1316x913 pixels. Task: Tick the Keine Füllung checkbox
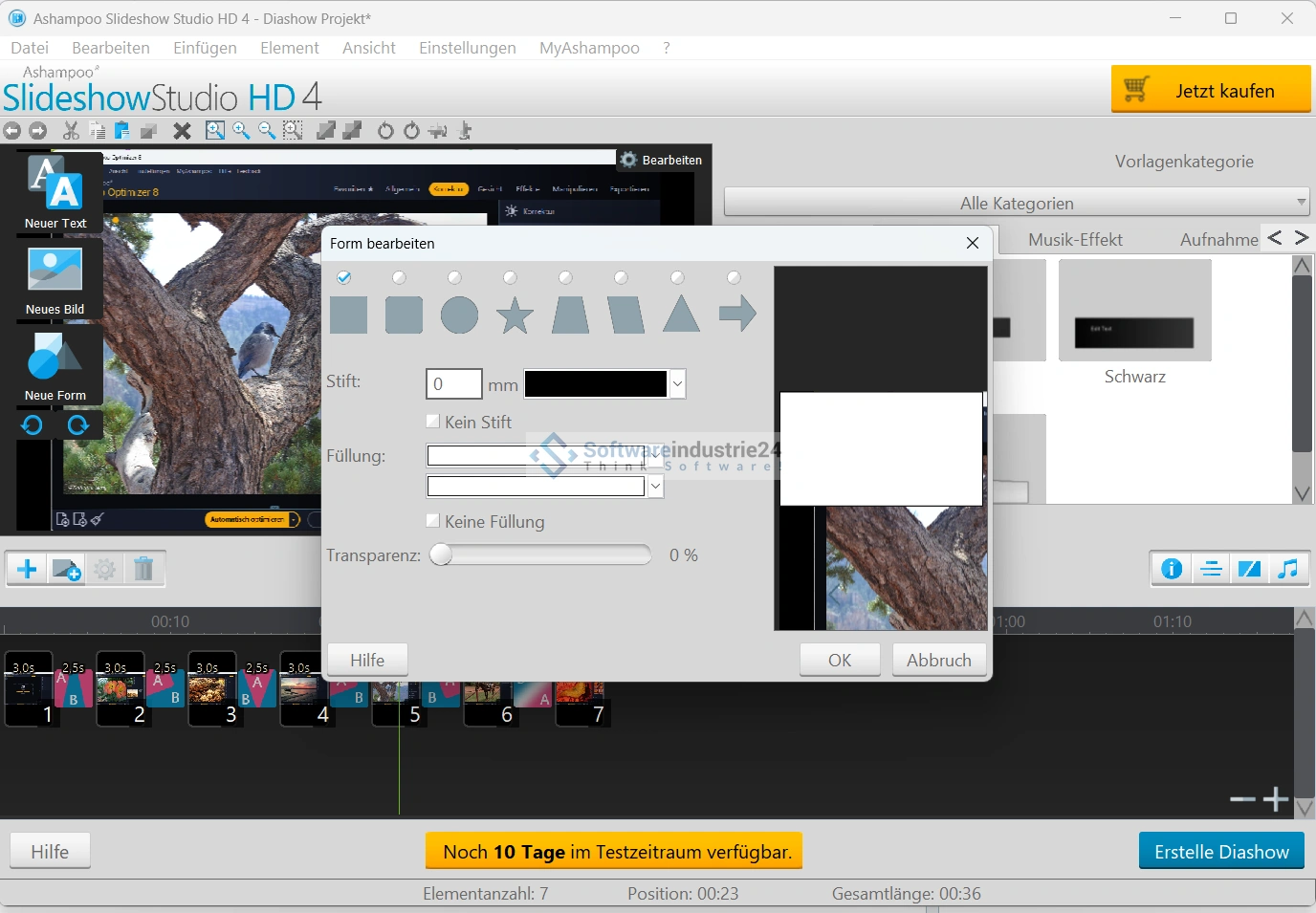433,521
